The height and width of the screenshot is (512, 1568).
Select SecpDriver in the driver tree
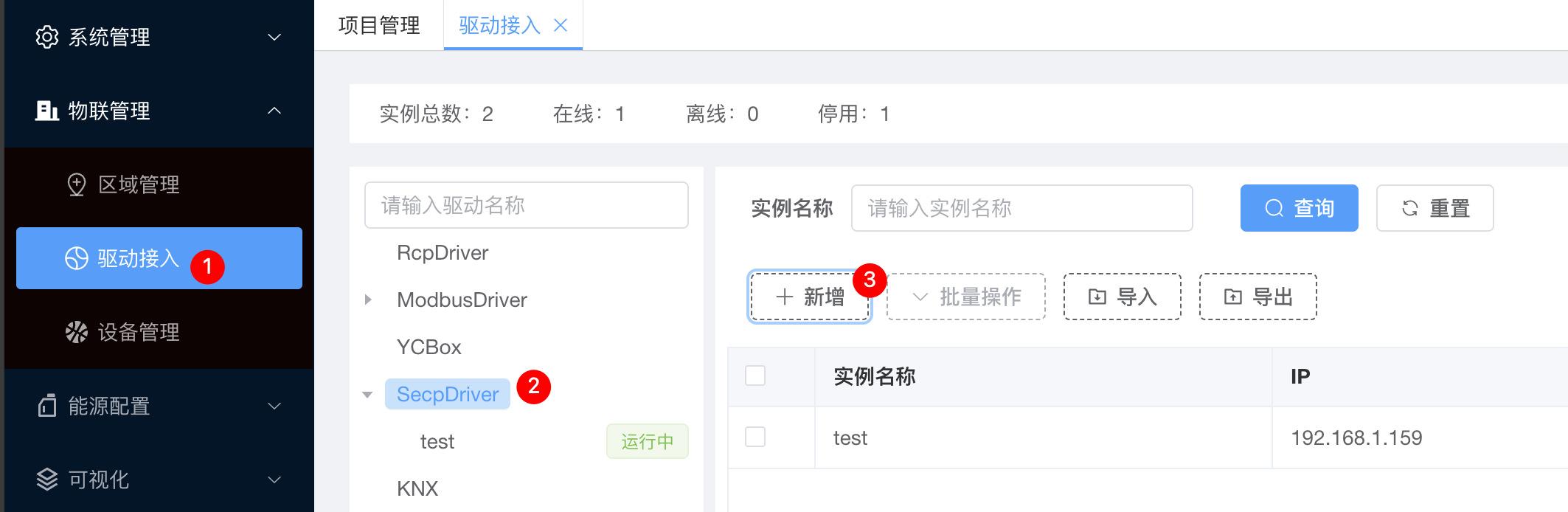[x=448, y=394]
